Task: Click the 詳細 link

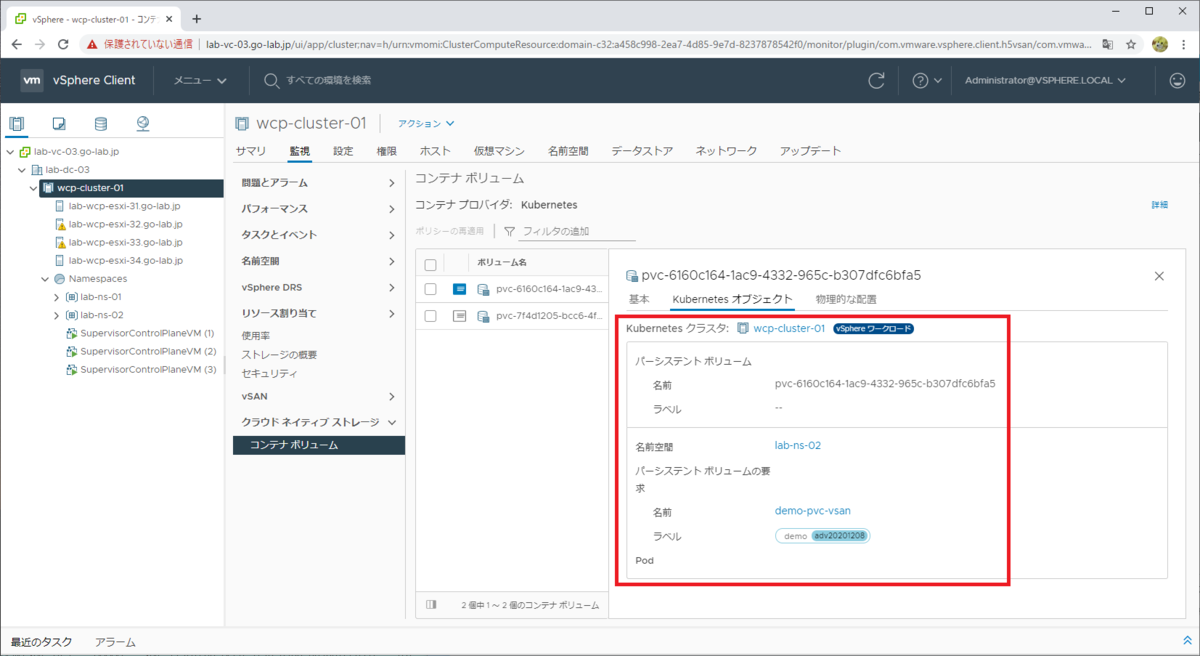Action: [x=1159, y=205]
